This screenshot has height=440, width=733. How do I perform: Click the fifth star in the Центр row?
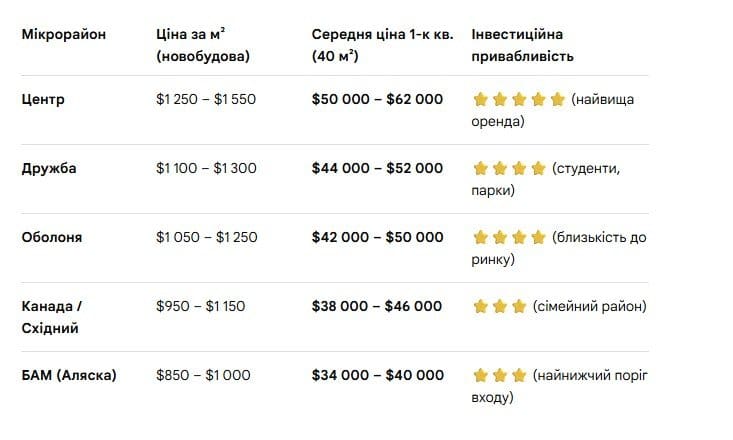point(557,100)
